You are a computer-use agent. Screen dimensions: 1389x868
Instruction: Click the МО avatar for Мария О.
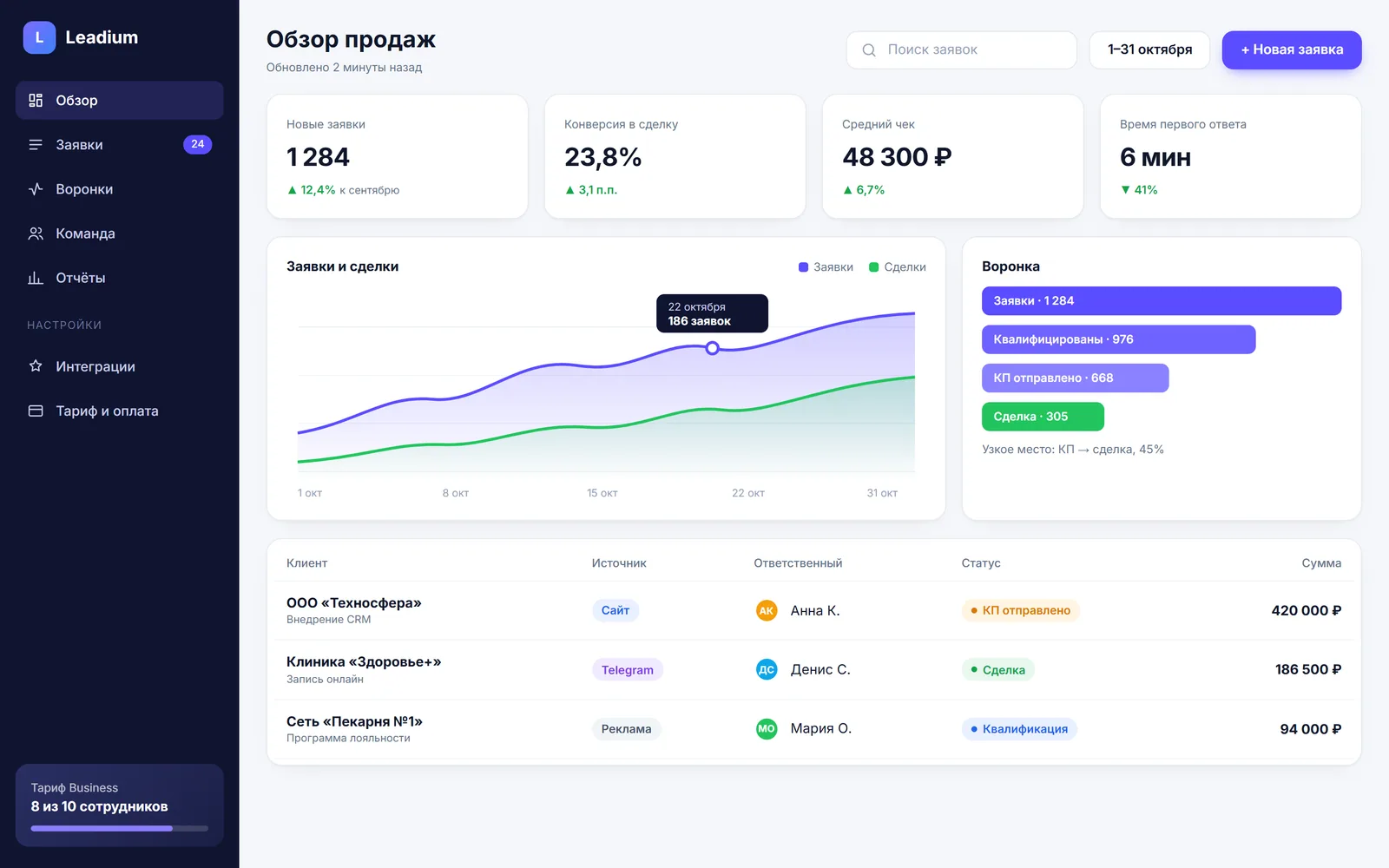[767, 729]
